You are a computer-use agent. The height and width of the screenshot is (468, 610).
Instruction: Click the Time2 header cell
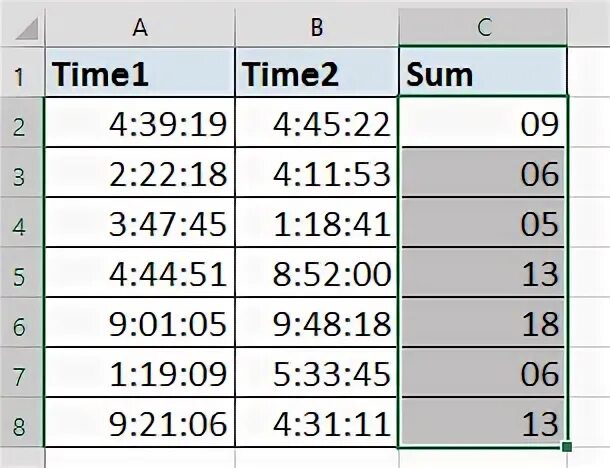click(316, 73)
